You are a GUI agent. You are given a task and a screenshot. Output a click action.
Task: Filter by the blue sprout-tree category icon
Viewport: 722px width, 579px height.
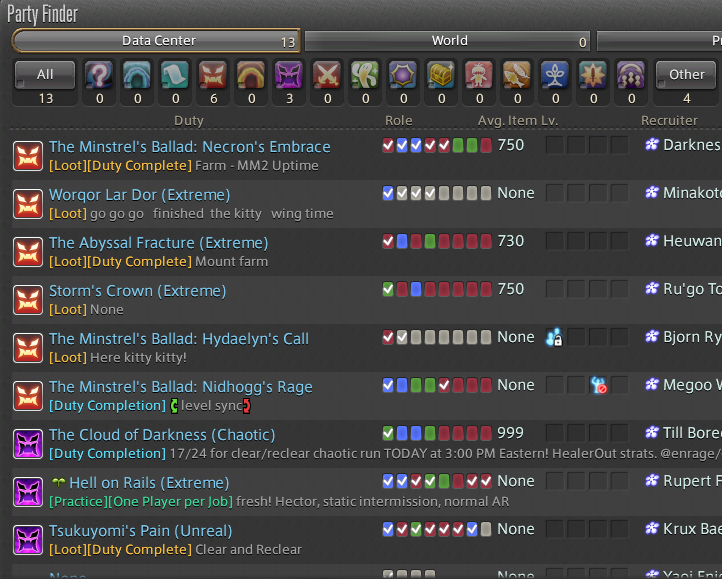point(555,74)
